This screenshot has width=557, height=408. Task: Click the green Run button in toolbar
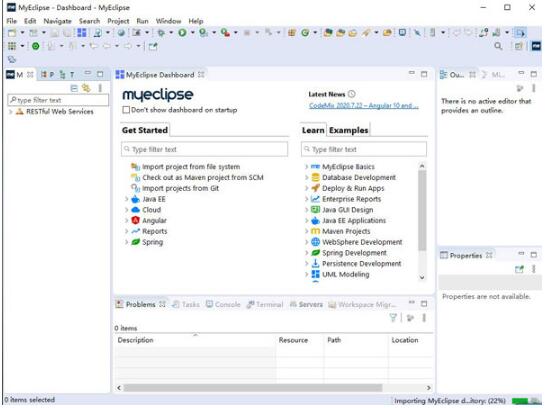pos(182,33)
